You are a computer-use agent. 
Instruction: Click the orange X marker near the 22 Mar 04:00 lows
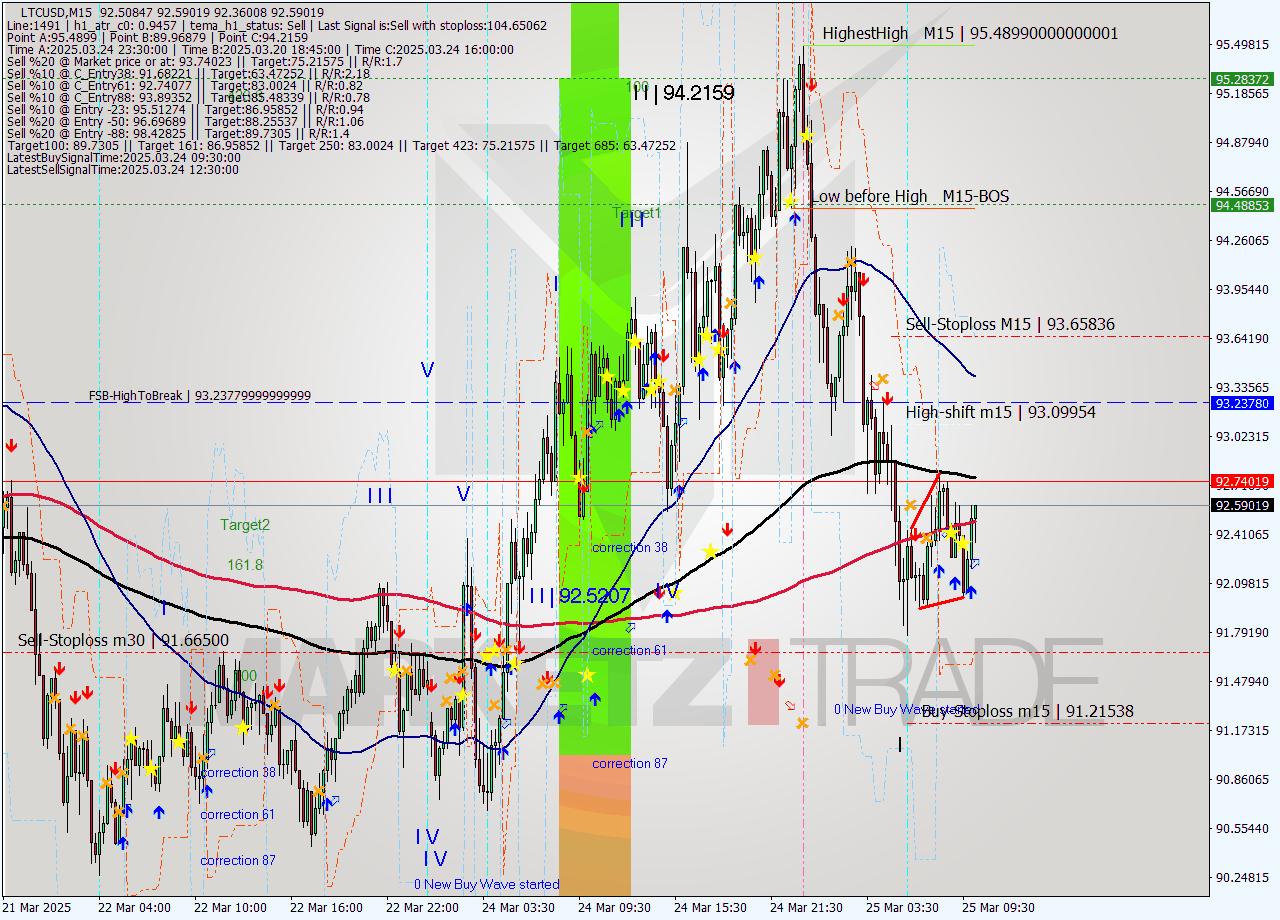point(106,783)
